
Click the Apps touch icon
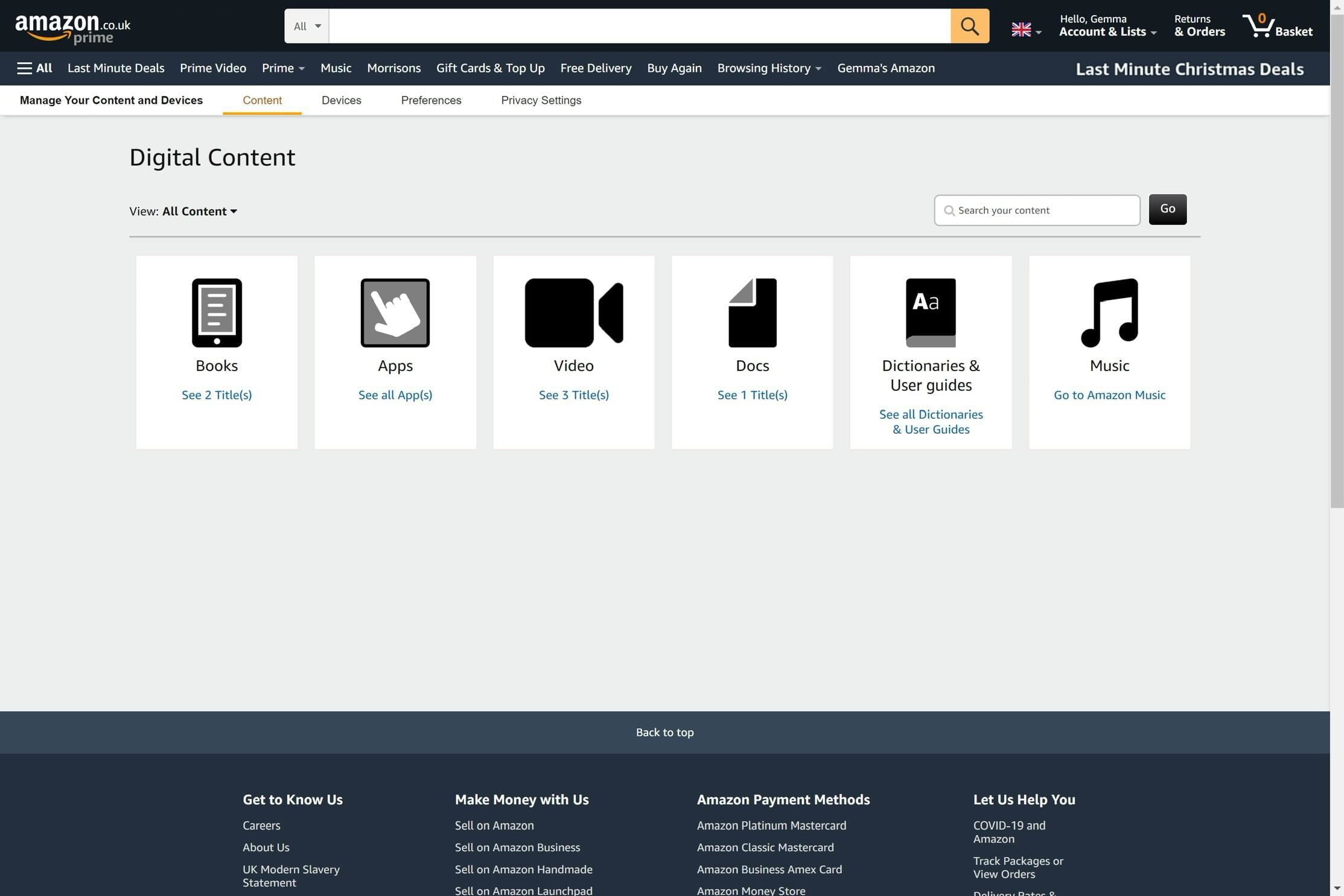tap(395, 312)
